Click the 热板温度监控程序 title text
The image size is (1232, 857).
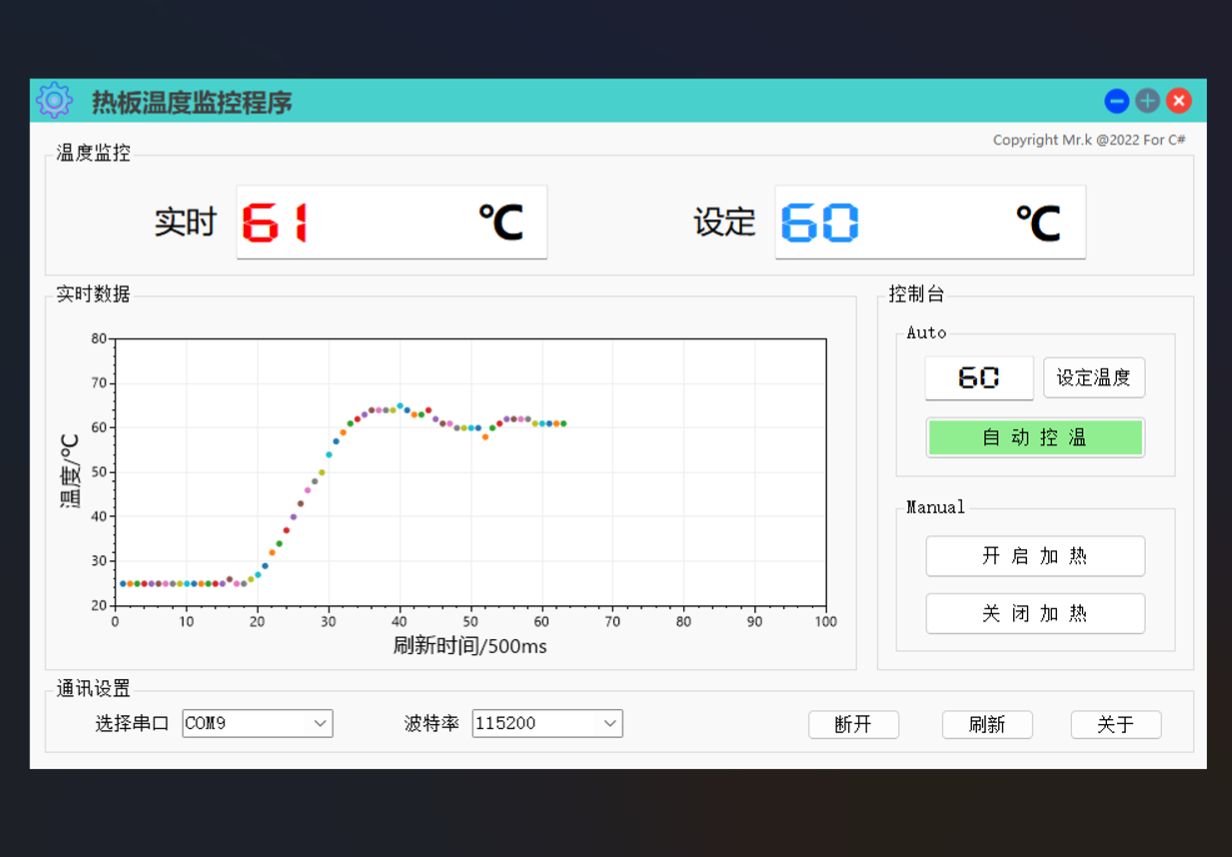pos(192,102)
